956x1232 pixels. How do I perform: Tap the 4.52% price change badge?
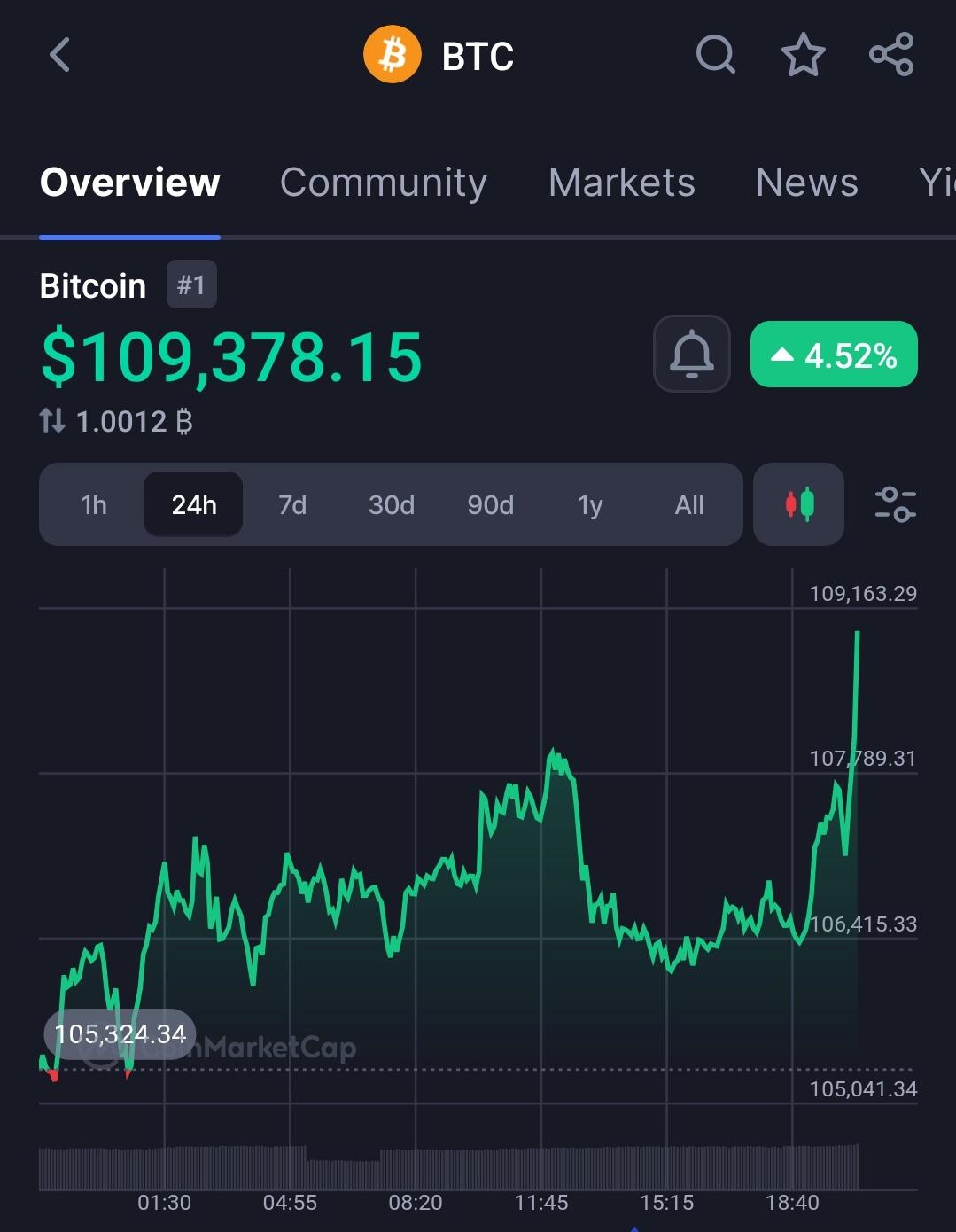pos(834,355)
